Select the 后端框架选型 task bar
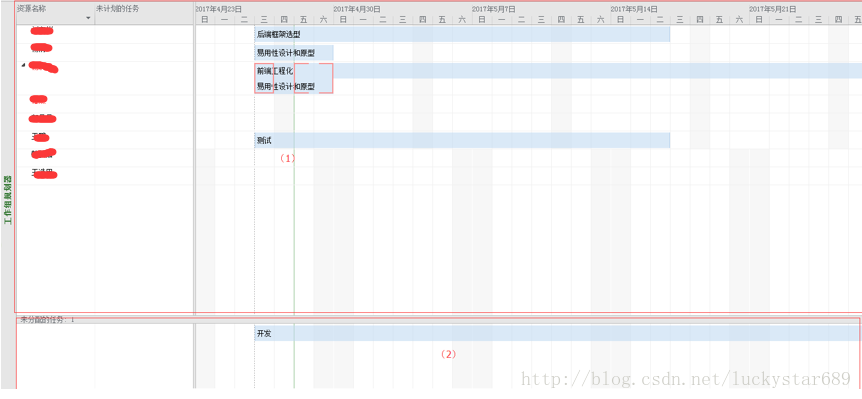The image size is (862, 399). pos(462,34)
